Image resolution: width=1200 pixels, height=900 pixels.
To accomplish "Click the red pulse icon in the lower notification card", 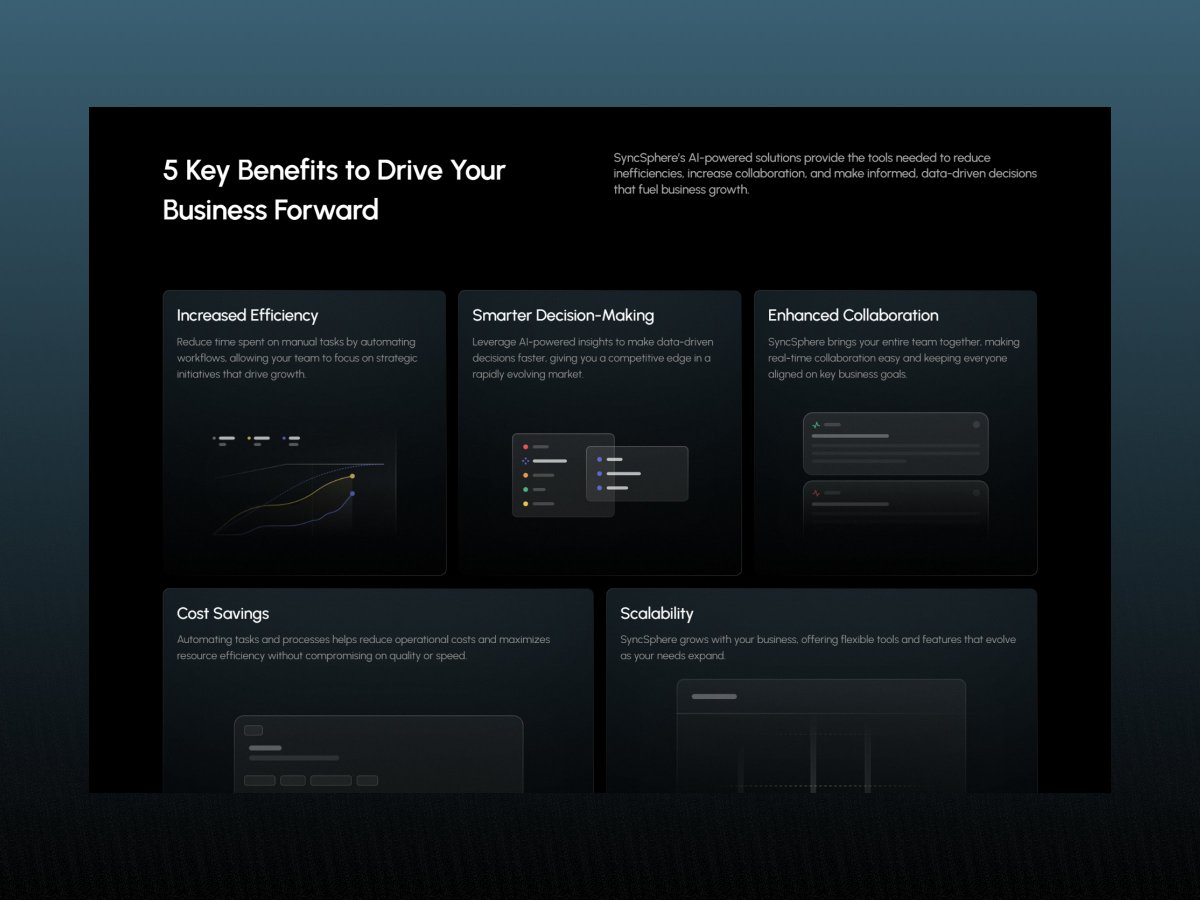I will 816,493.
